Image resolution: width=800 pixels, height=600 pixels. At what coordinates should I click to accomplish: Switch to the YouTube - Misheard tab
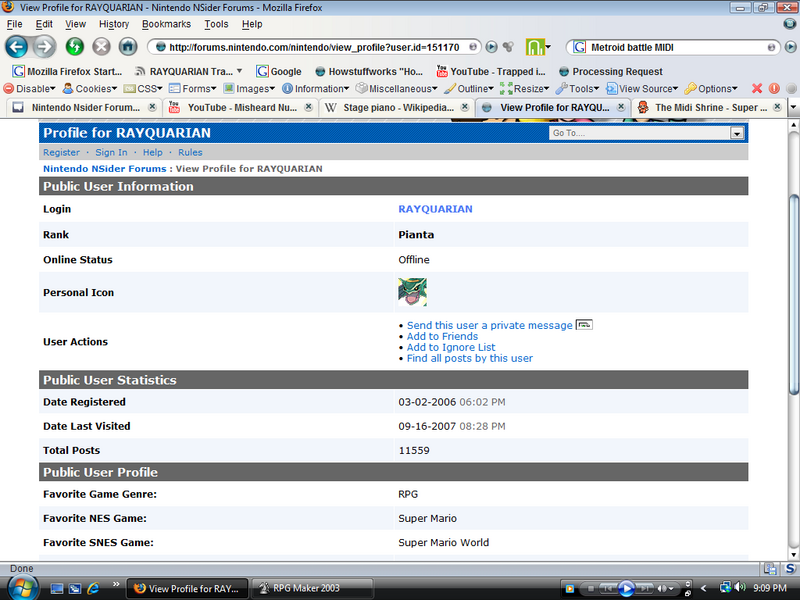pyautogui.click(x=240, y=107)
